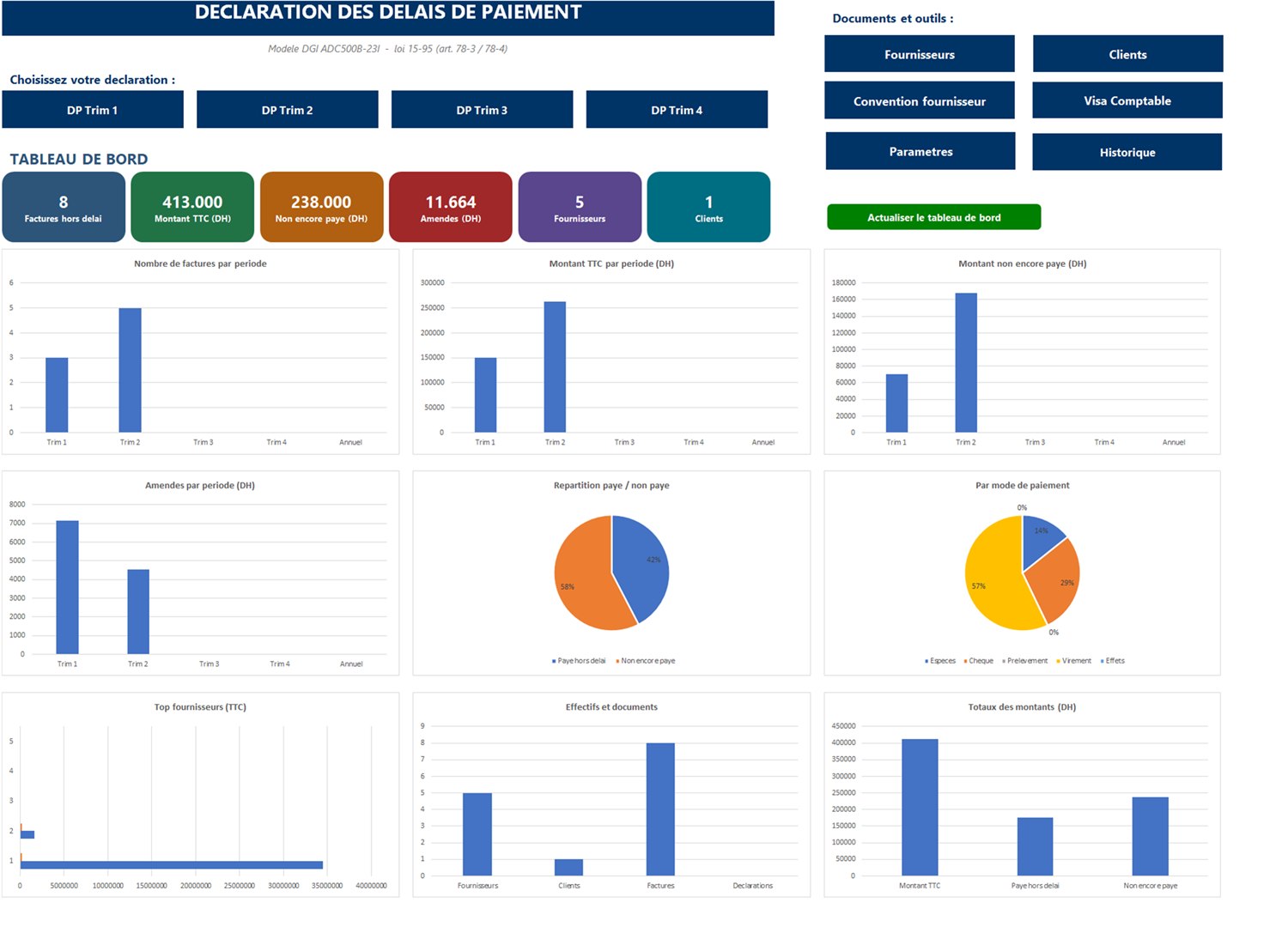Screen dimensions: 1288x927
Task: Select the 413.000 Montant TTC card
Action: (192, 207)
